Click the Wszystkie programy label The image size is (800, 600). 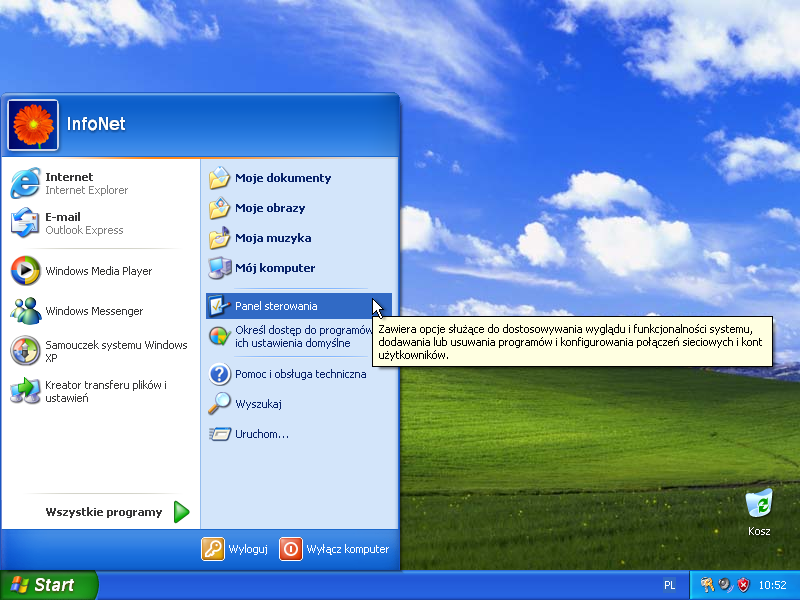point(104,512)
